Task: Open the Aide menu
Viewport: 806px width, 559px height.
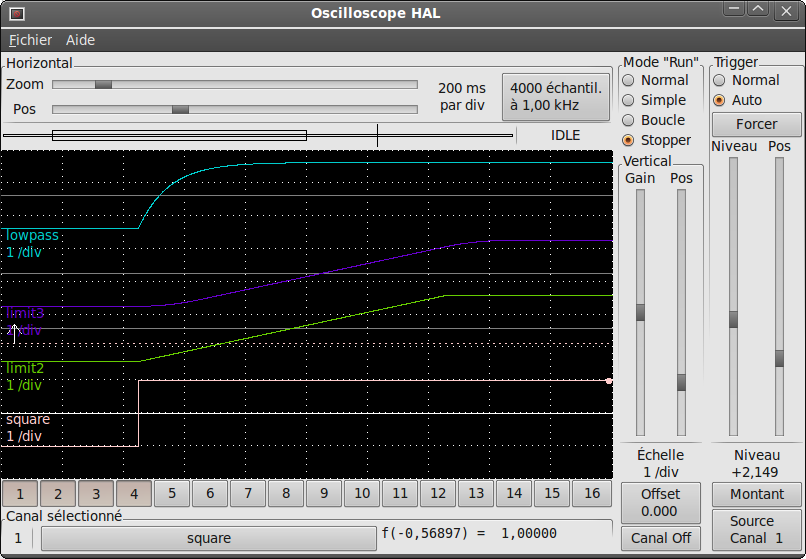Action: coord(80,40)
